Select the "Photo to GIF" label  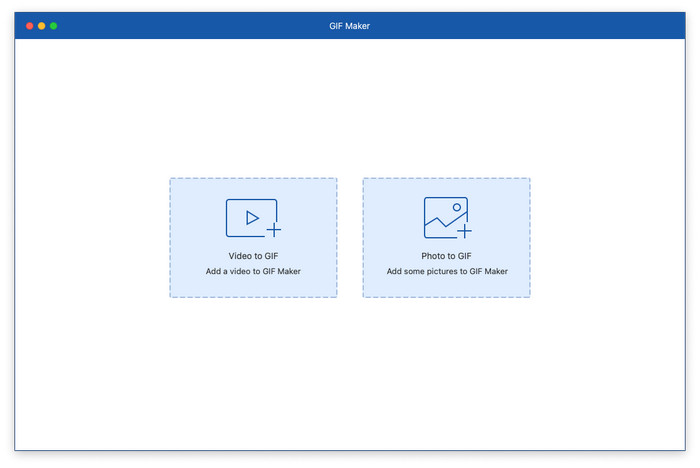click(x=446, y=256)
